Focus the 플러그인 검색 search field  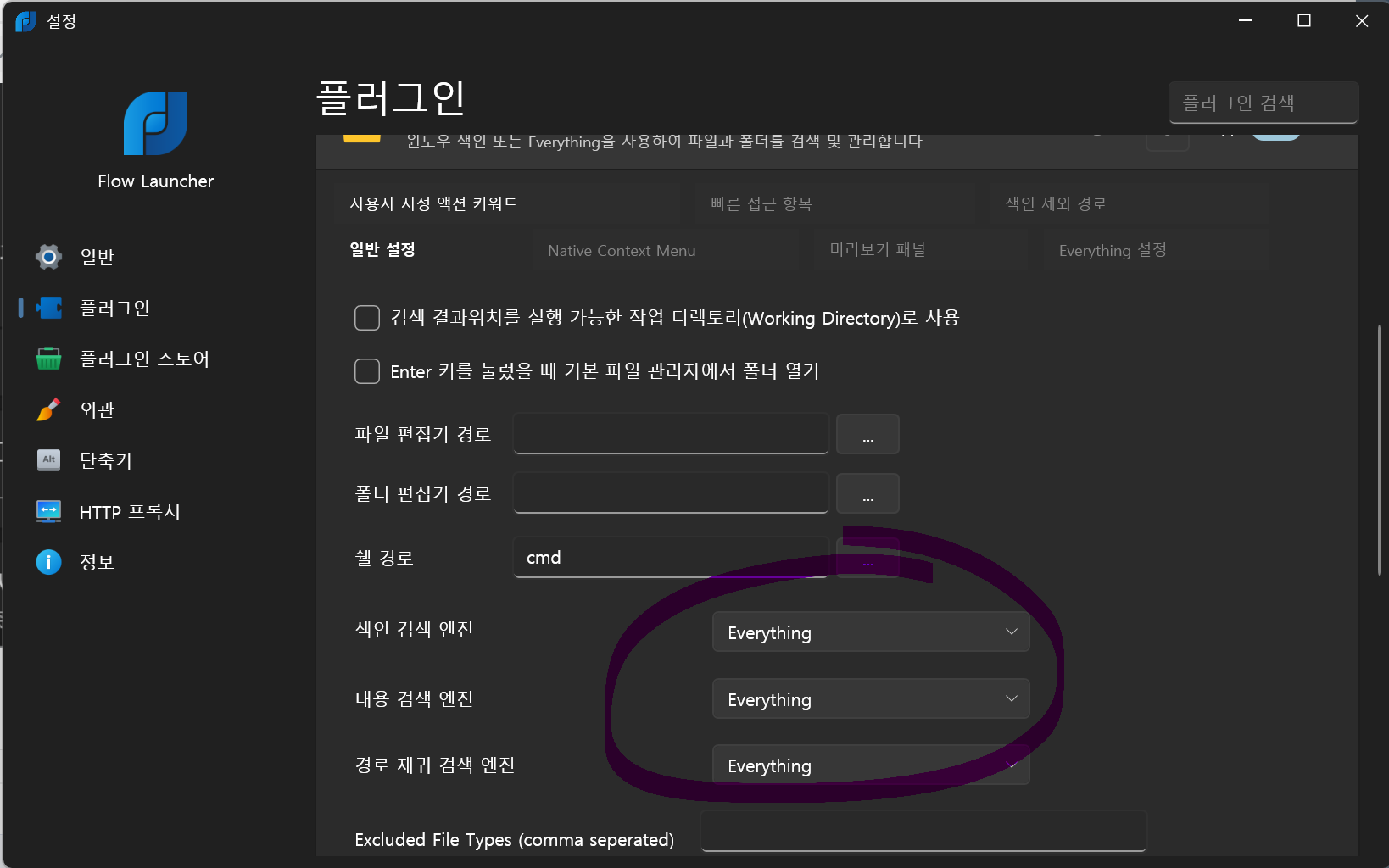1263,103
